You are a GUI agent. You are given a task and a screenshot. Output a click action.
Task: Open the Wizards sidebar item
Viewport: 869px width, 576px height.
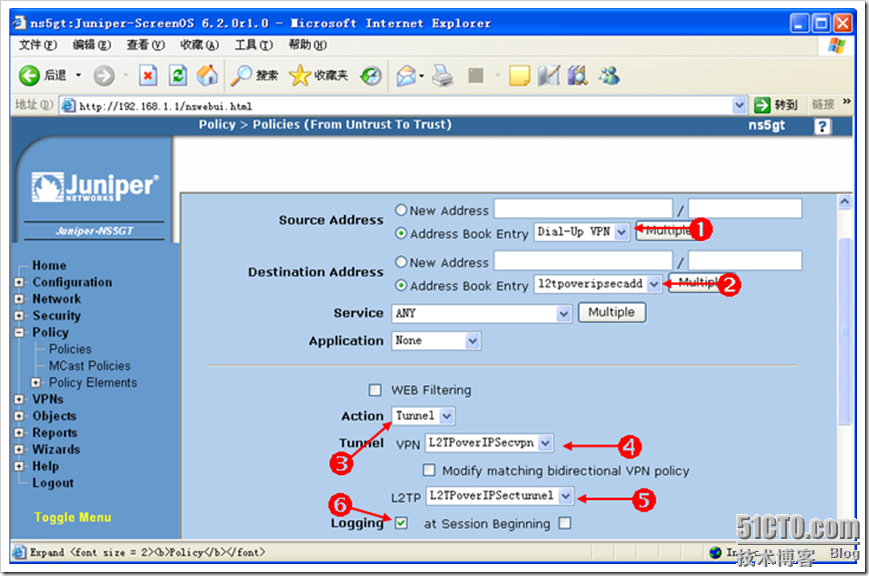[56, 450]
